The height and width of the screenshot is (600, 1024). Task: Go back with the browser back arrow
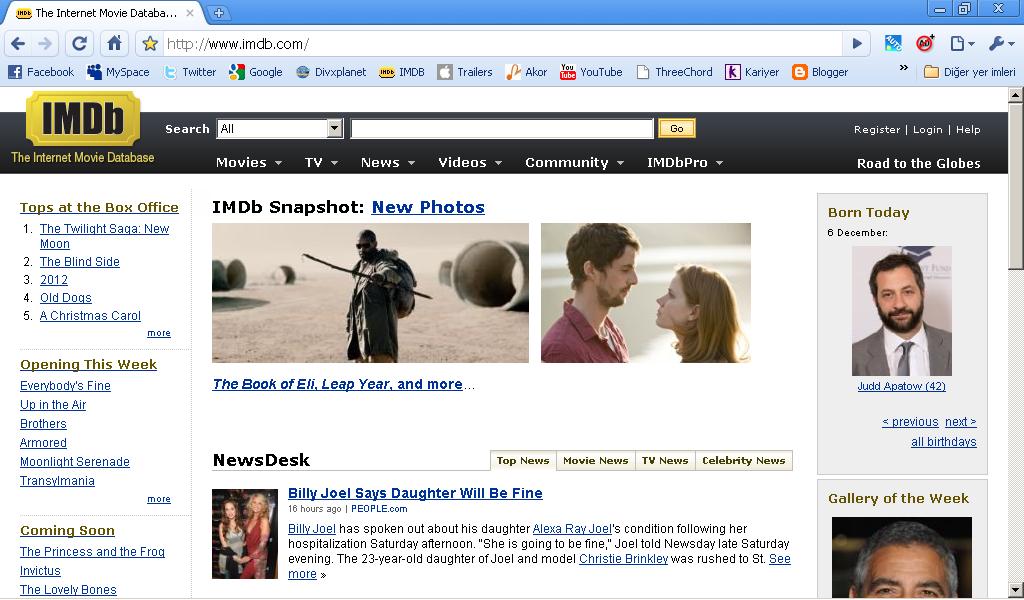pyautogui.click(x=18, y=44)
